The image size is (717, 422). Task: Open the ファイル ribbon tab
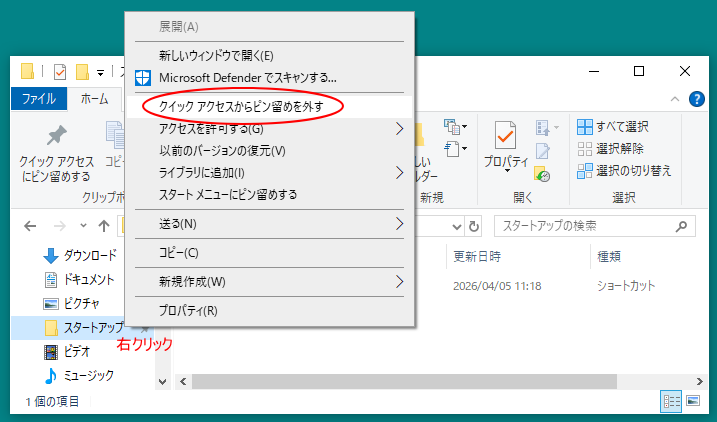point(39,99)
